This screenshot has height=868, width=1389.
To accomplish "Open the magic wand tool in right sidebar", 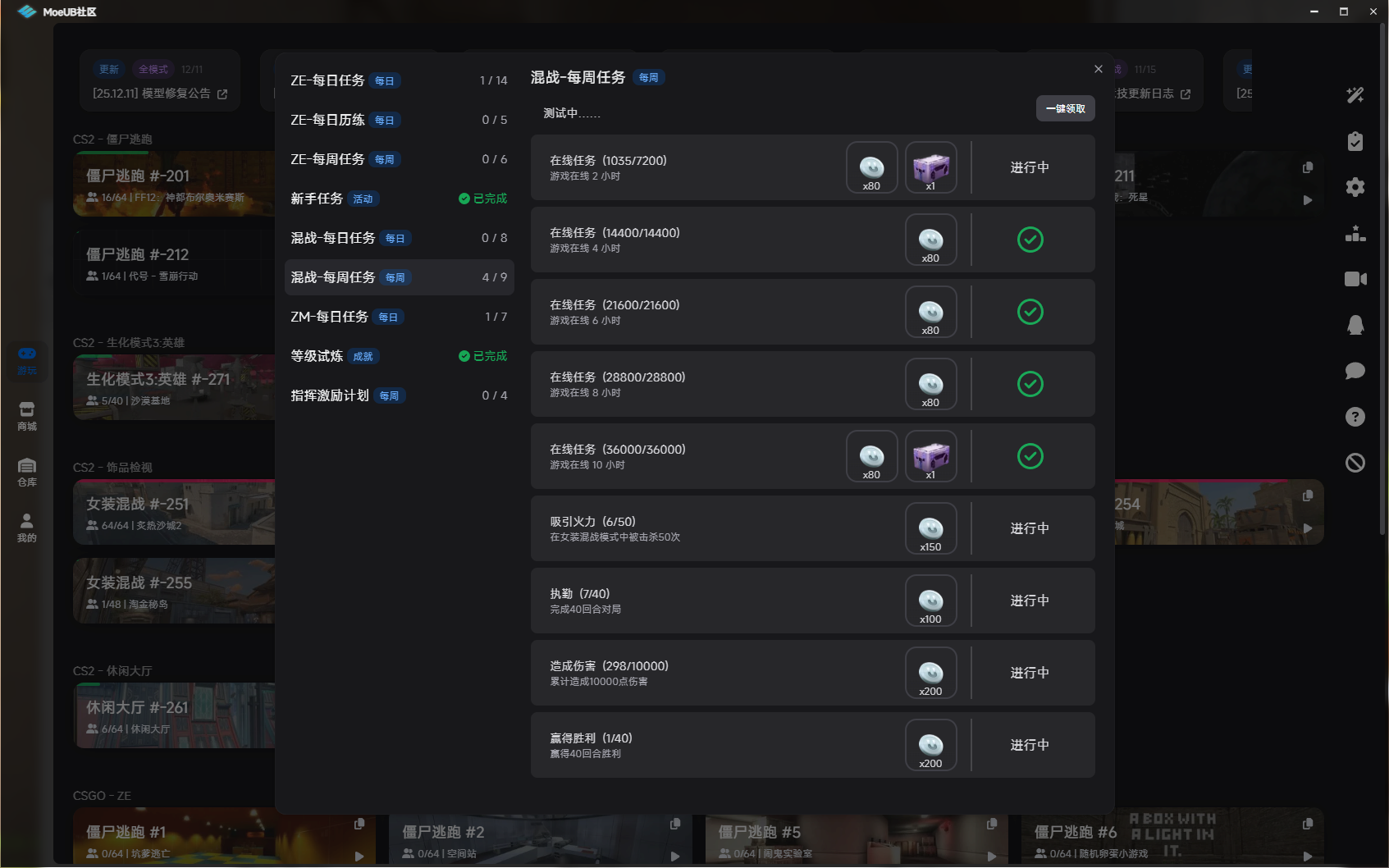I will (x=1355, y=95).
